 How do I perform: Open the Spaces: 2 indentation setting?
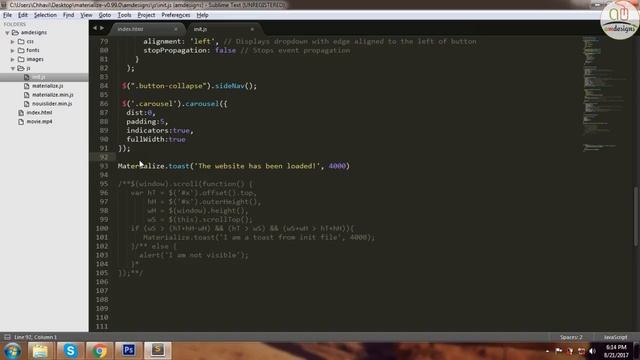point(571,337)
